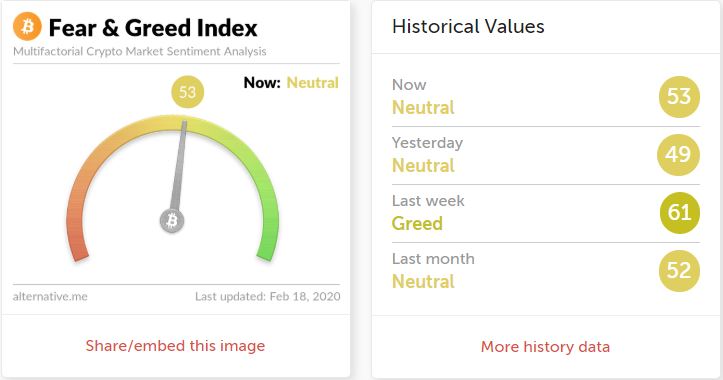This screenshot has height=380, width=723.
Task: Click the Last month value 52 circle
Action: point(679,271)
